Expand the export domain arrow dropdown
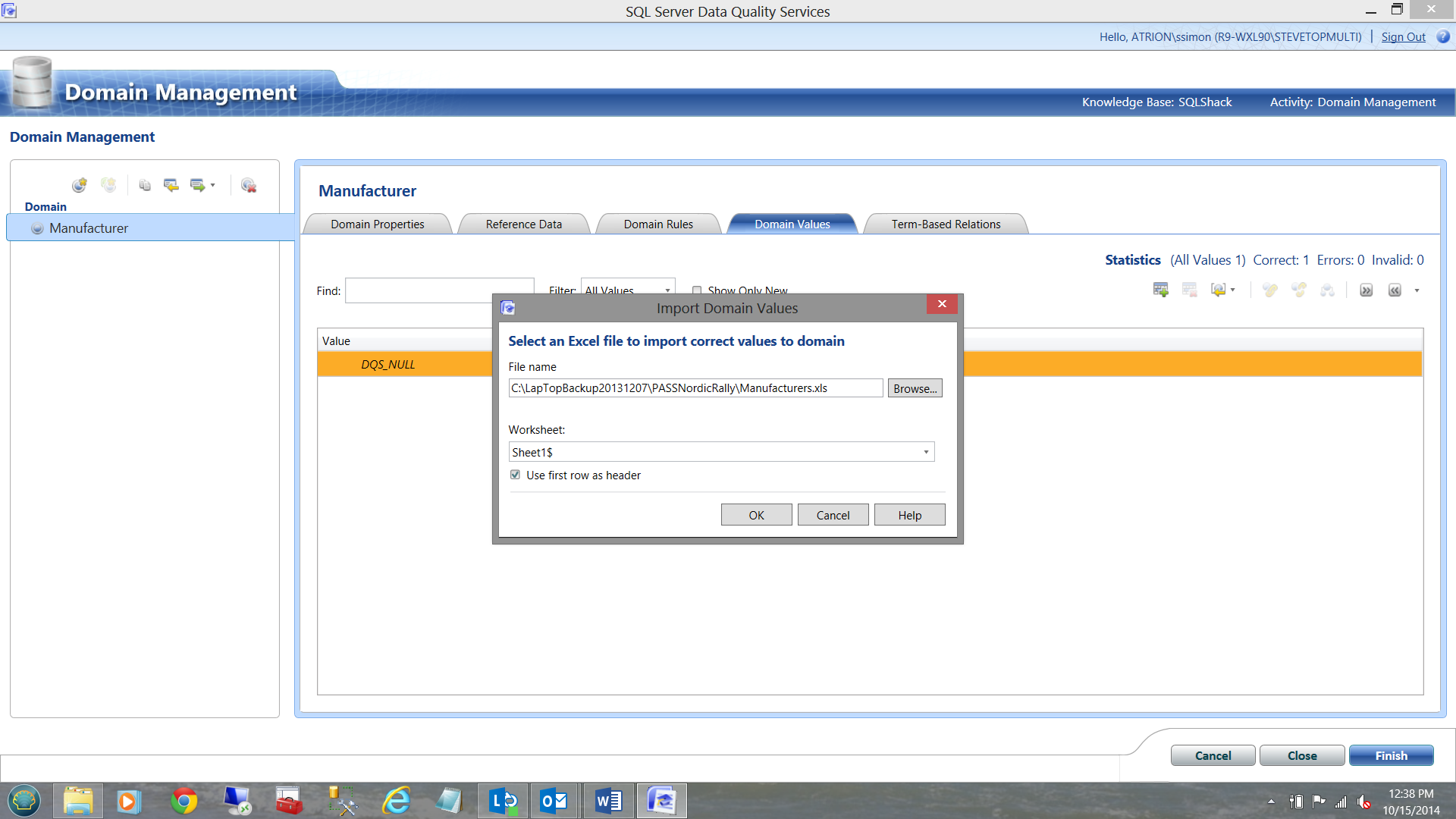This screenshot has width=1456, height=819. coord(213,185)
